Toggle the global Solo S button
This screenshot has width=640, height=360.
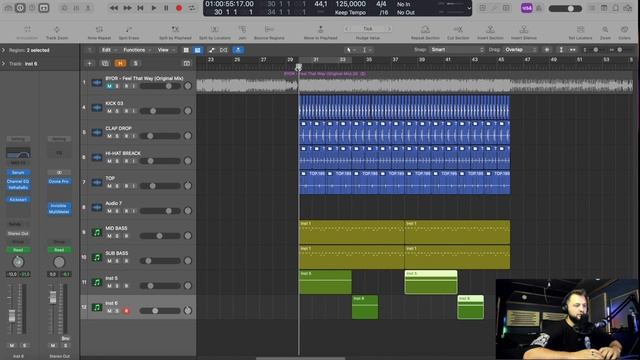click(136, 63)
